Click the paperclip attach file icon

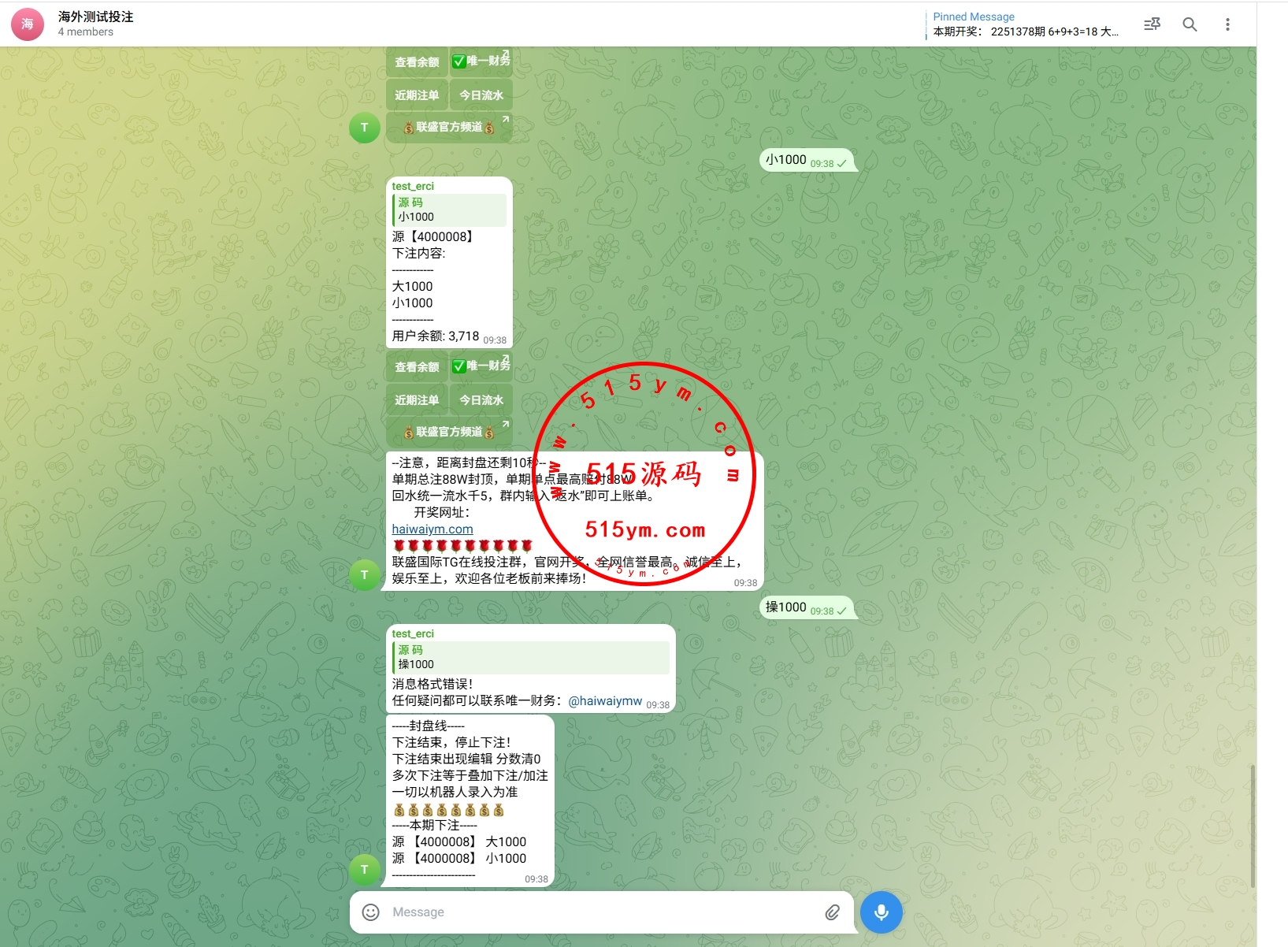(832, 912)
